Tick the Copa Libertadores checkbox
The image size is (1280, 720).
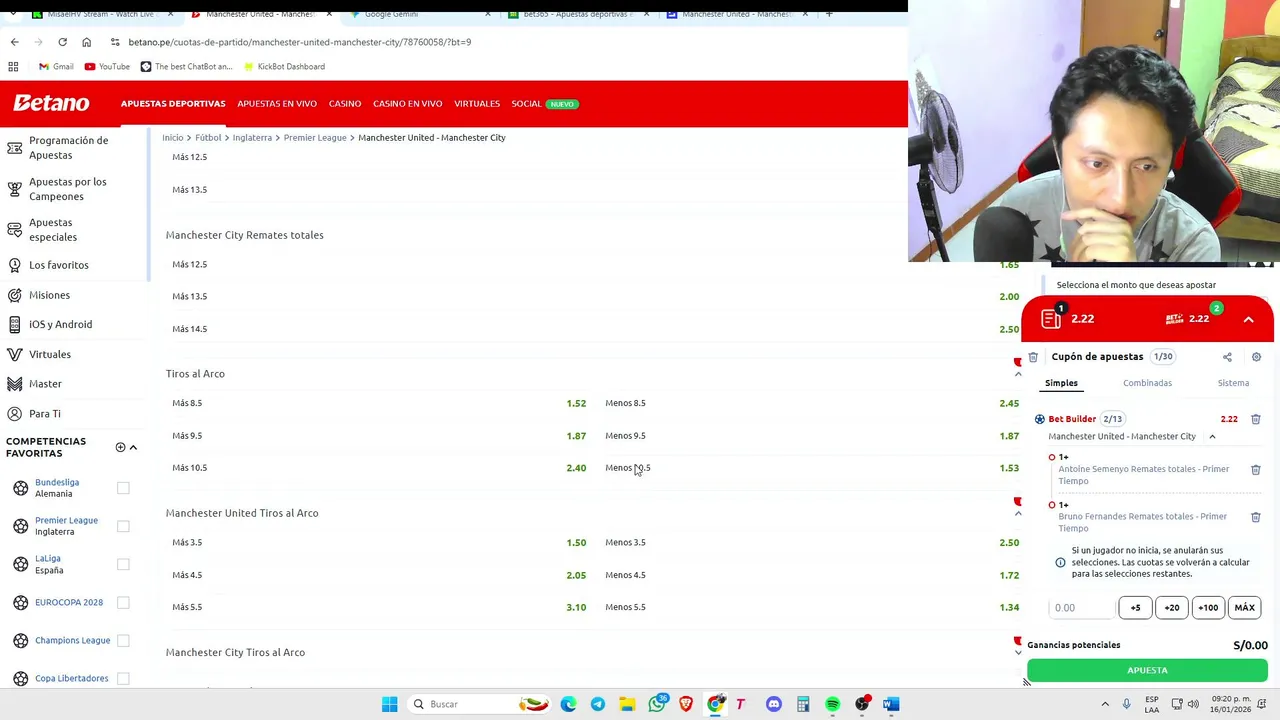point(123,678)
